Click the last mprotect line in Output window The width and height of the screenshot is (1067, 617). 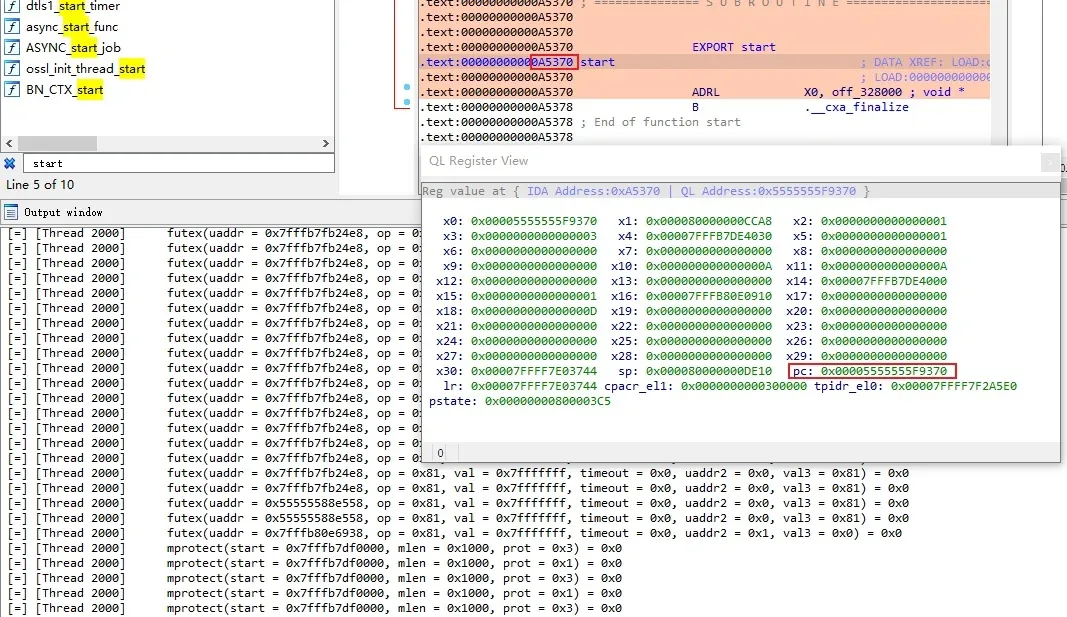click(314, 607)
